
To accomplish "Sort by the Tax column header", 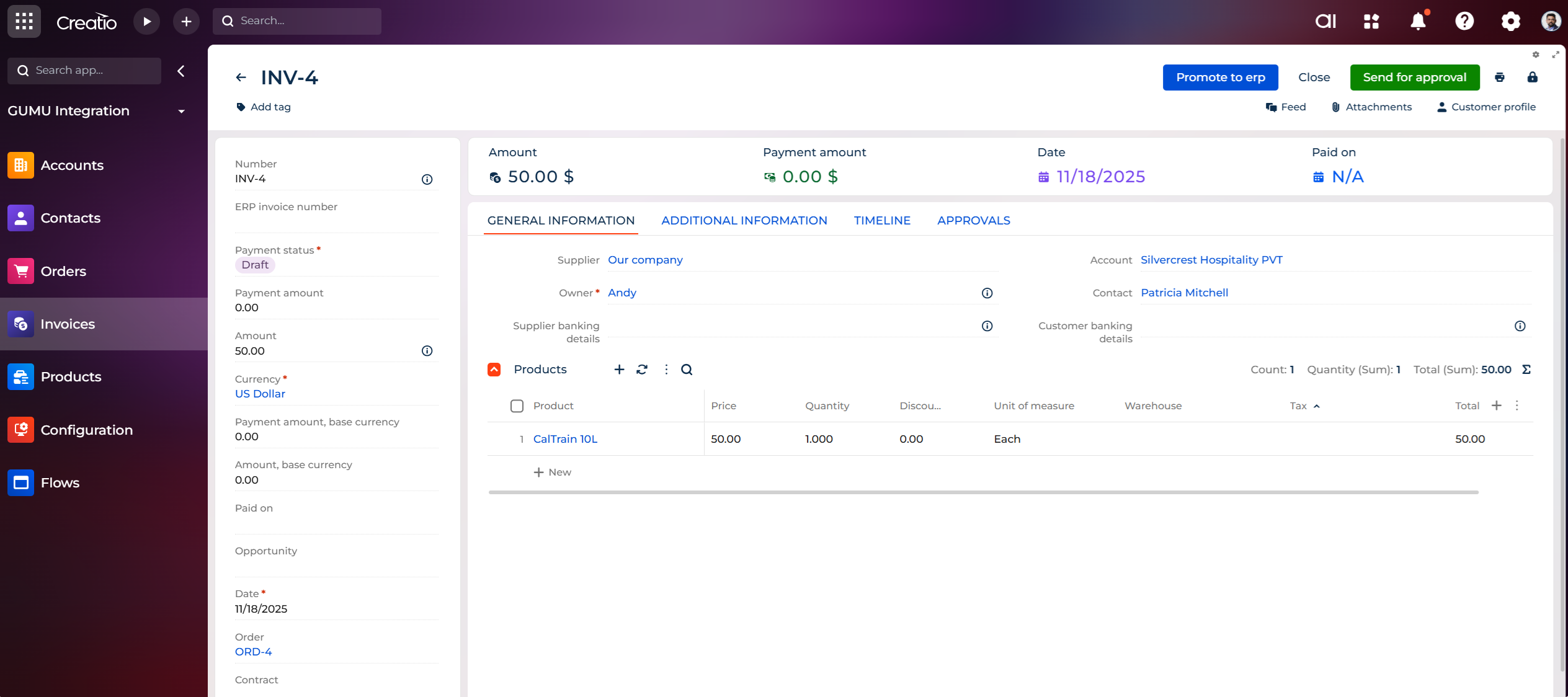I will point(1298,406).
